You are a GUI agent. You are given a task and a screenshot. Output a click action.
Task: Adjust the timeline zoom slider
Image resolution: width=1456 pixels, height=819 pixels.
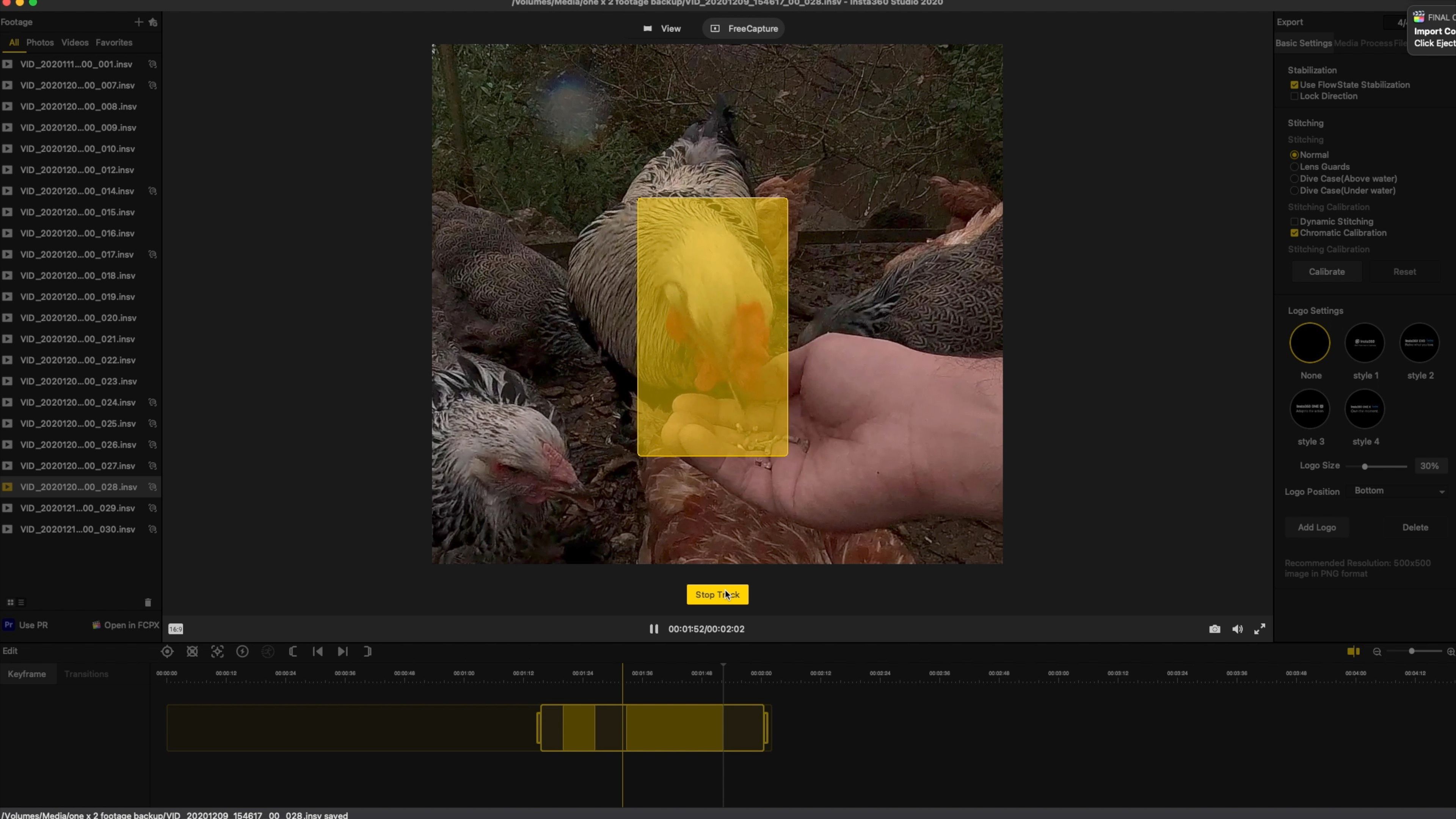(x=1411, y=651)
